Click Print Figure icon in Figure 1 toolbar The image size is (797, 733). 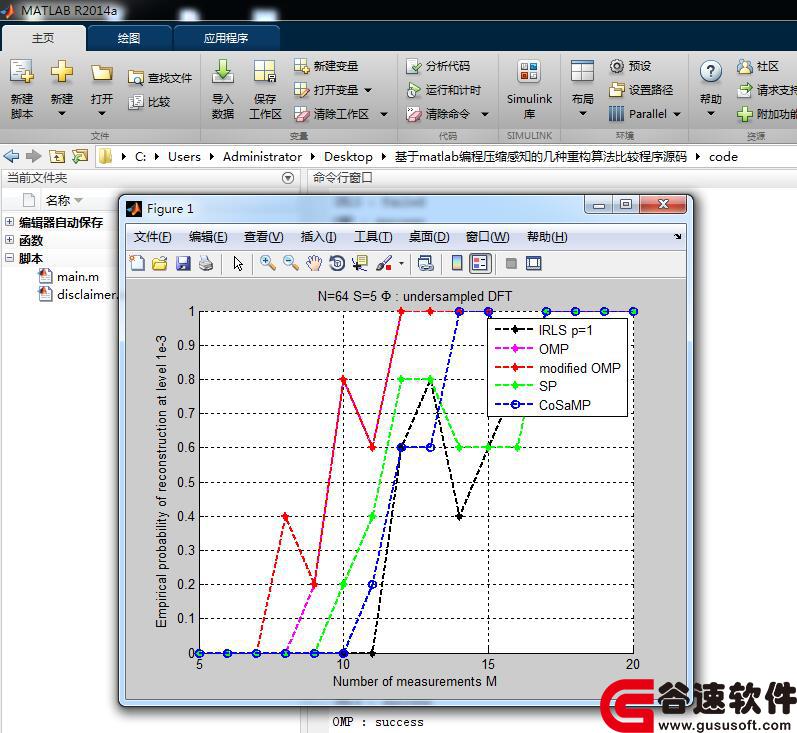tap(206, 263)
